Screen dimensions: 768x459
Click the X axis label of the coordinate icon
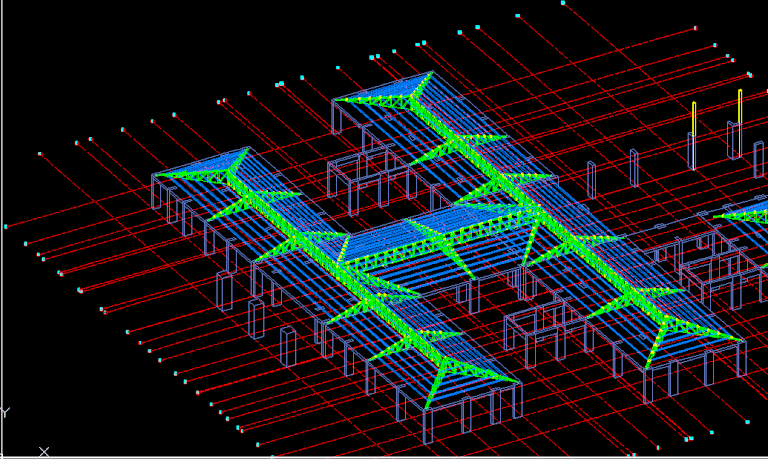[x=44, y=452]
